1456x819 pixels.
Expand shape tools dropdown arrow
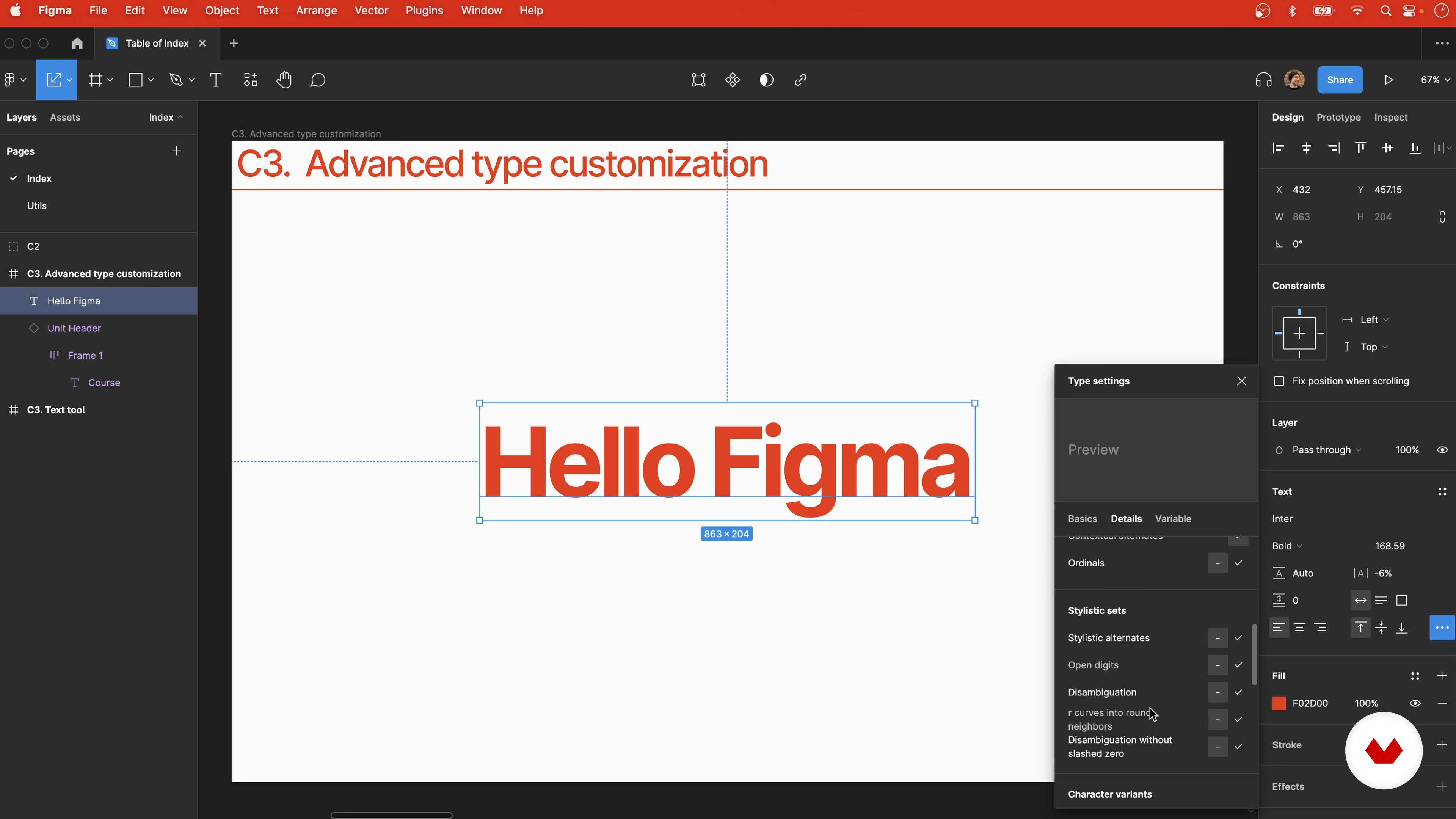pyautogui.click(x=151, y=80)
